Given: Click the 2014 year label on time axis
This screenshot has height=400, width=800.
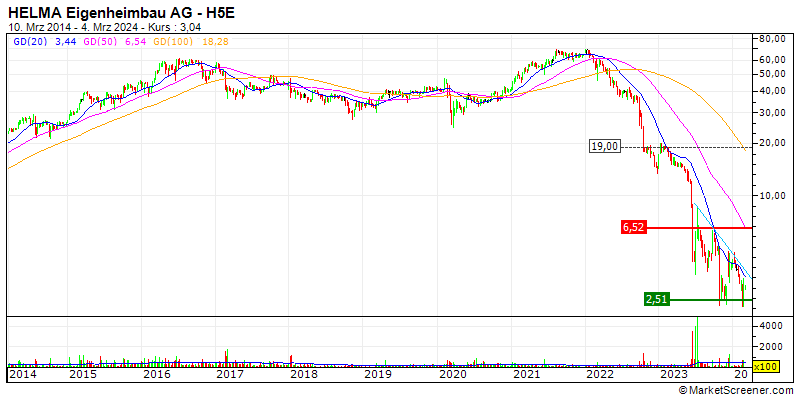Looking at the screenshot, I should pyautogui.click(x=22, y=375).
